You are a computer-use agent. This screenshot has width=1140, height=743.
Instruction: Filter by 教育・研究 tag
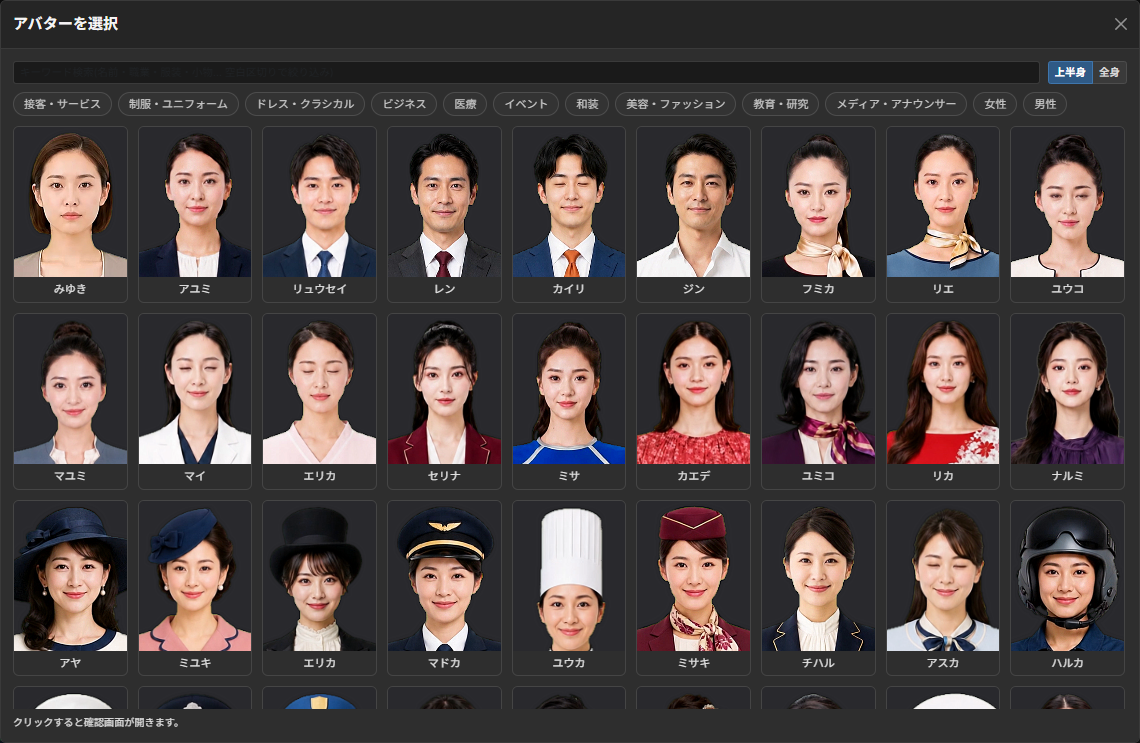(781, 104)
